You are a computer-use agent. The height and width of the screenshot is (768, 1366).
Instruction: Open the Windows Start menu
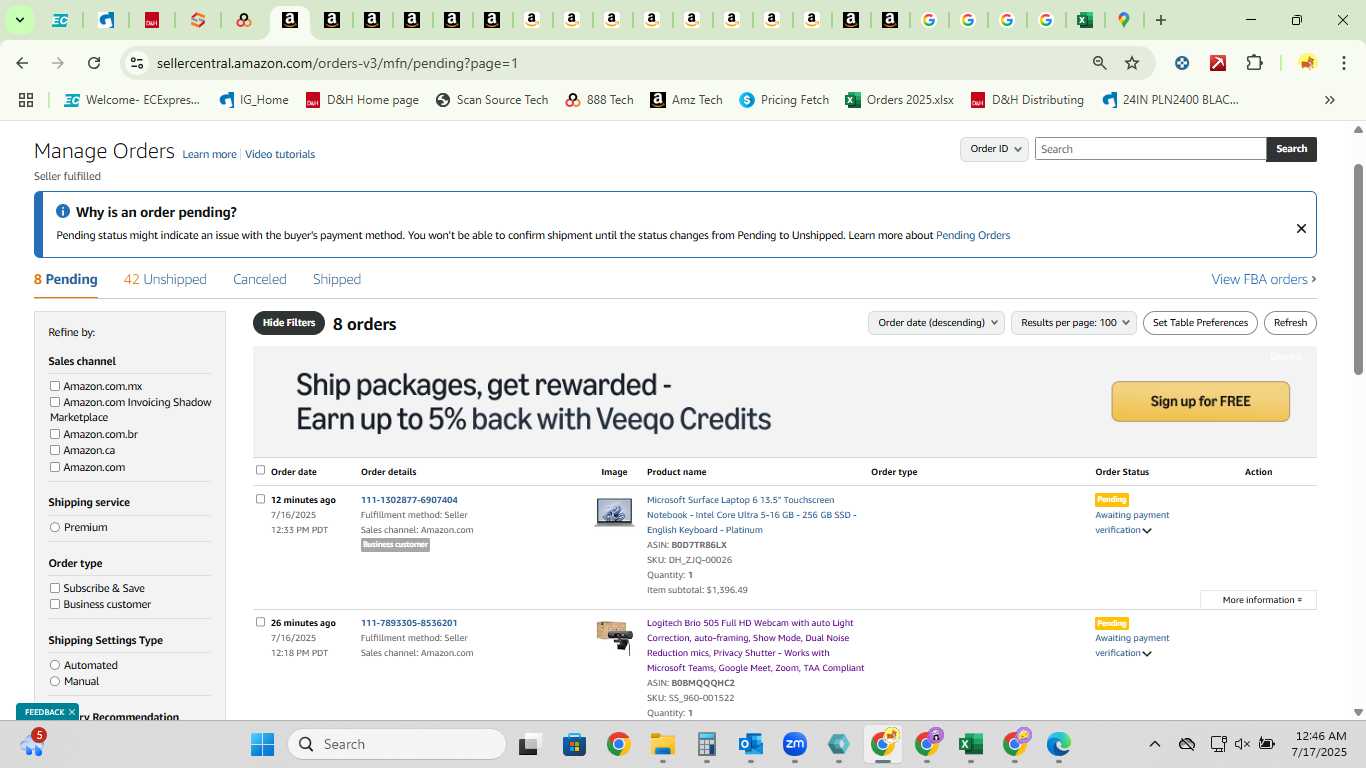coord(262,744)
